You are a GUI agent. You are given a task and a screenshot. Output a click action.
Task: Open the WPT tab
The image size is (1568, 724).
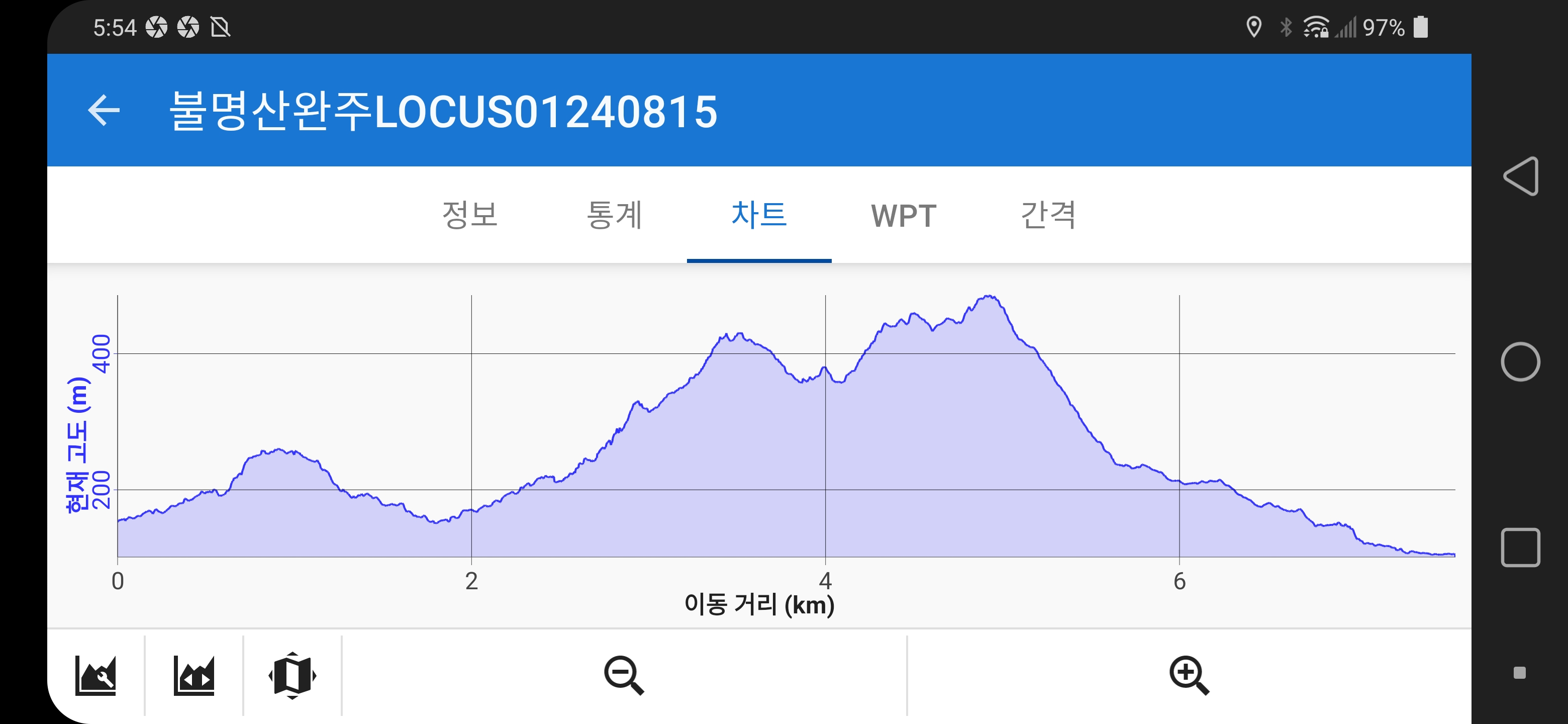(x=903, y=216)
